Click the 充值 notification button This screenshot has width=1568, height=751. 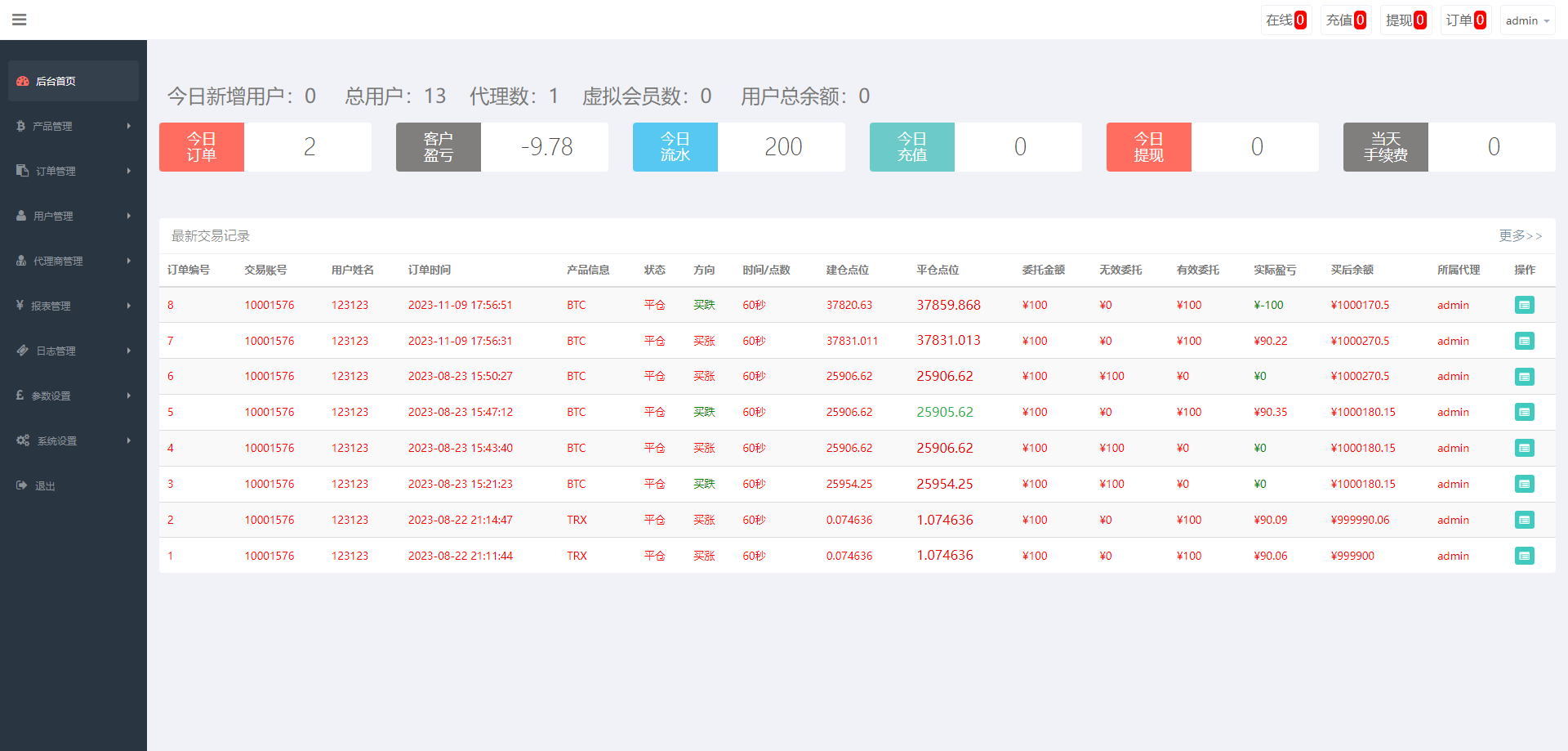(x=1345, y=20)
